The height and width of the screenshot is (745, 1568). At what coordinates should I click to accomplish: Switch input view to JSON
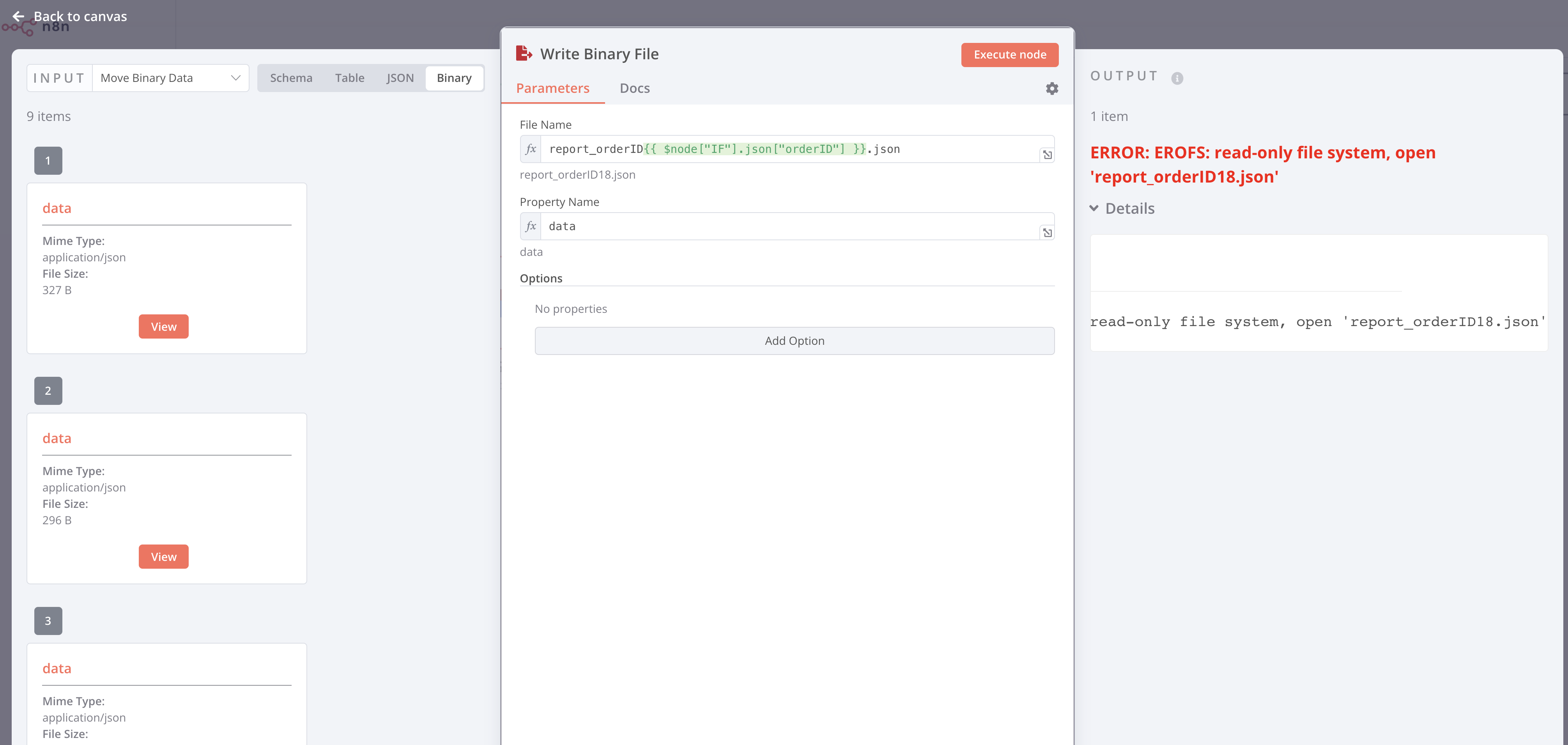tap(400, 78)
